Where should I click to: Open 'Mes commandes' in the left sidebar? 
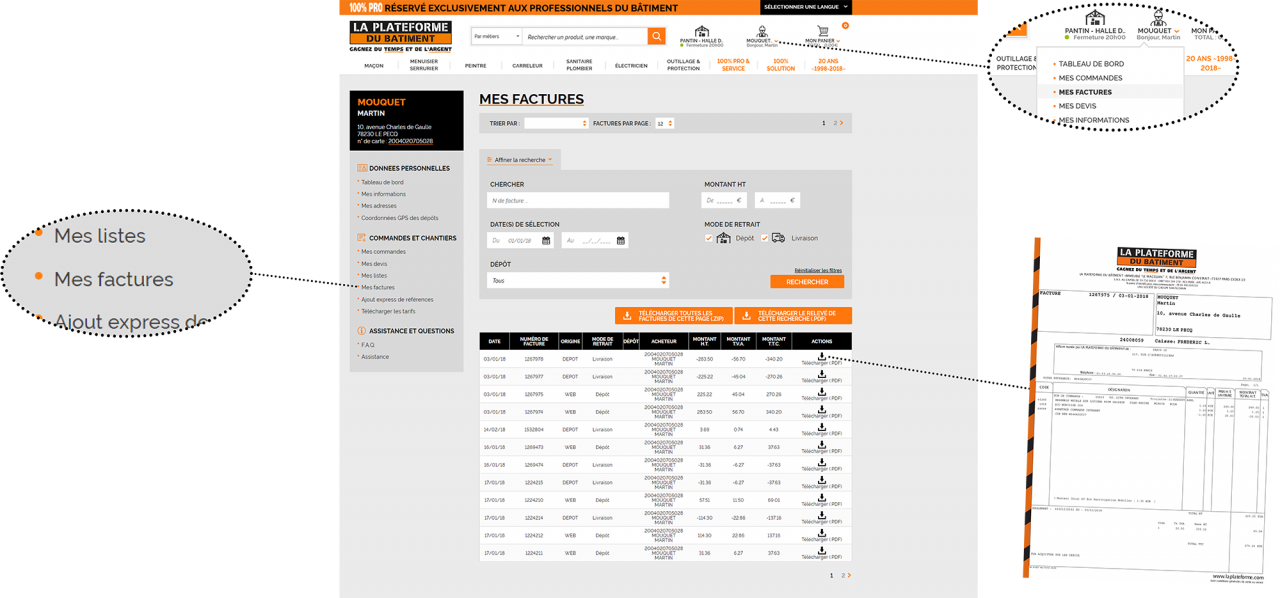[x=384, y=252]
